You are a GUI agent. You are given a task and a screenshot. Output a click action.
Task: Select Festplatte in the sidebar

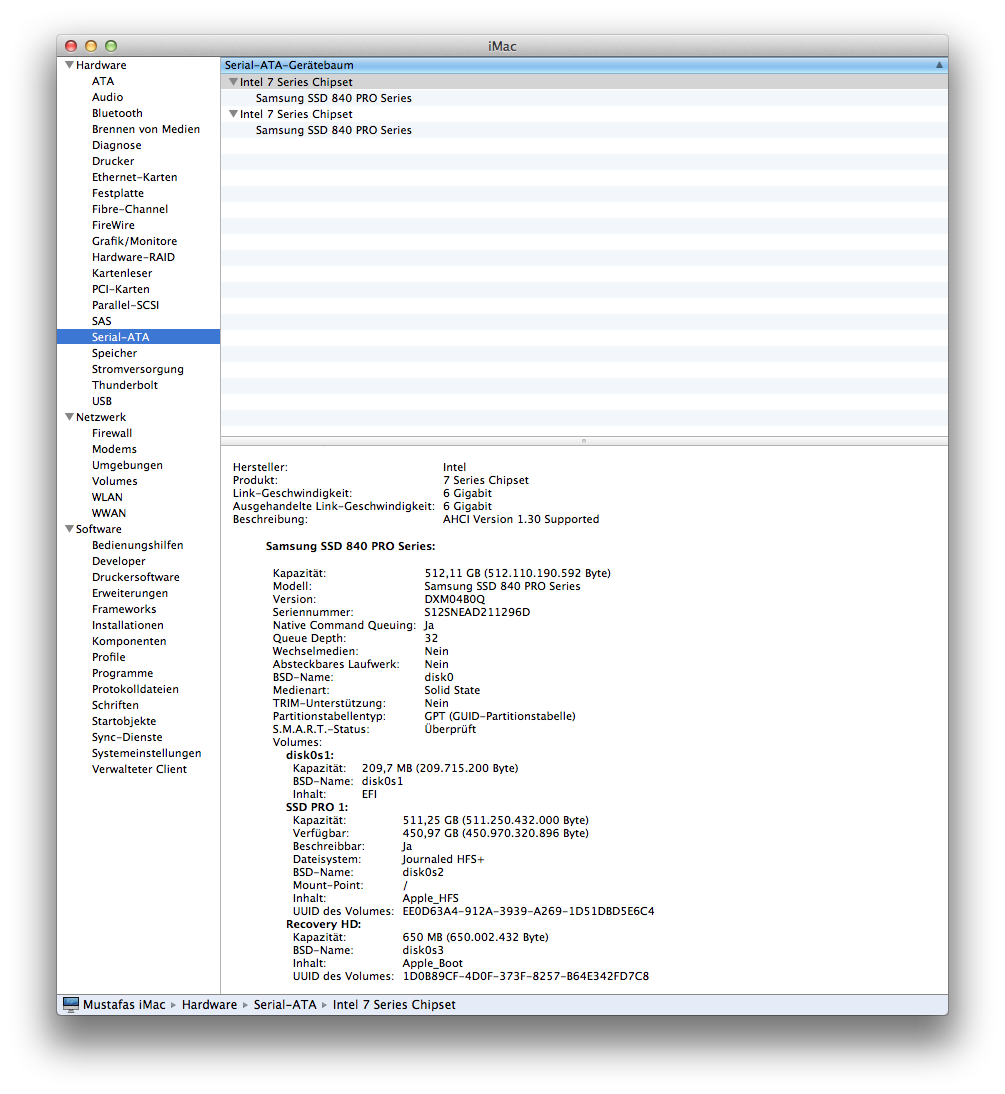[x=118, y=193]
